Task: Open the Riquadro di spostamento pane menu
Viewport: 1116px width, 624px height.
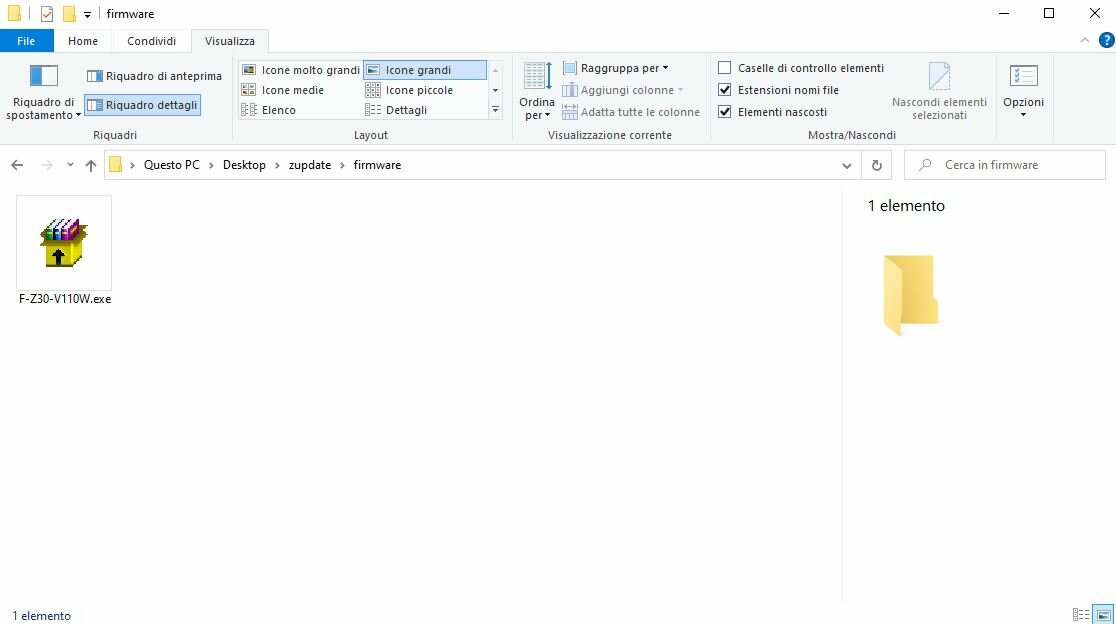Action: (x=43, y=92)
